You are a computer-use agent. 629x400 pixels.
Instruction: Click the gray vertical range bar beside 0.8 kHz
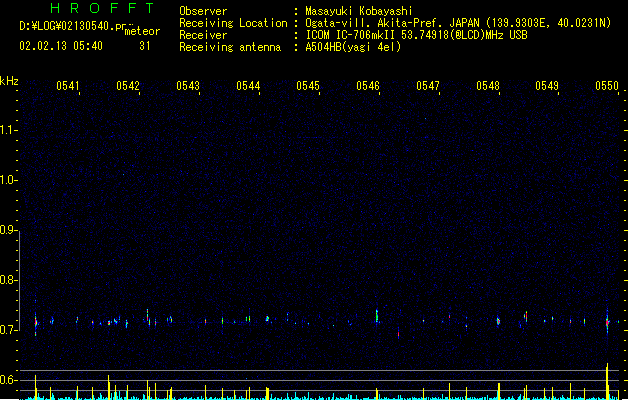coord(19,281)
